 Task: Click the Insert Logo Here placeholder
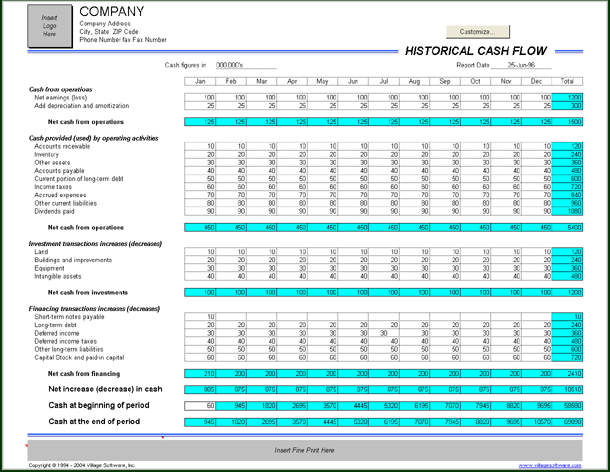50,26
